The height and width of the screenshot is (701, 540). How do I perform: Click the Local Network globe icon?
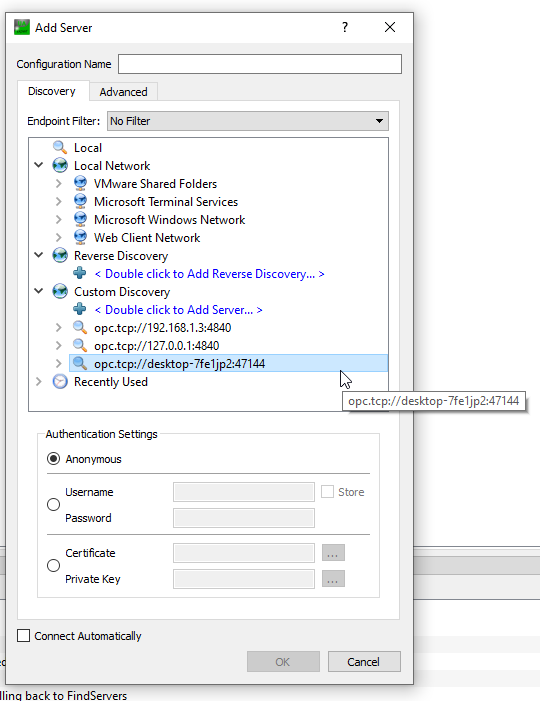(x=59, y=165)
